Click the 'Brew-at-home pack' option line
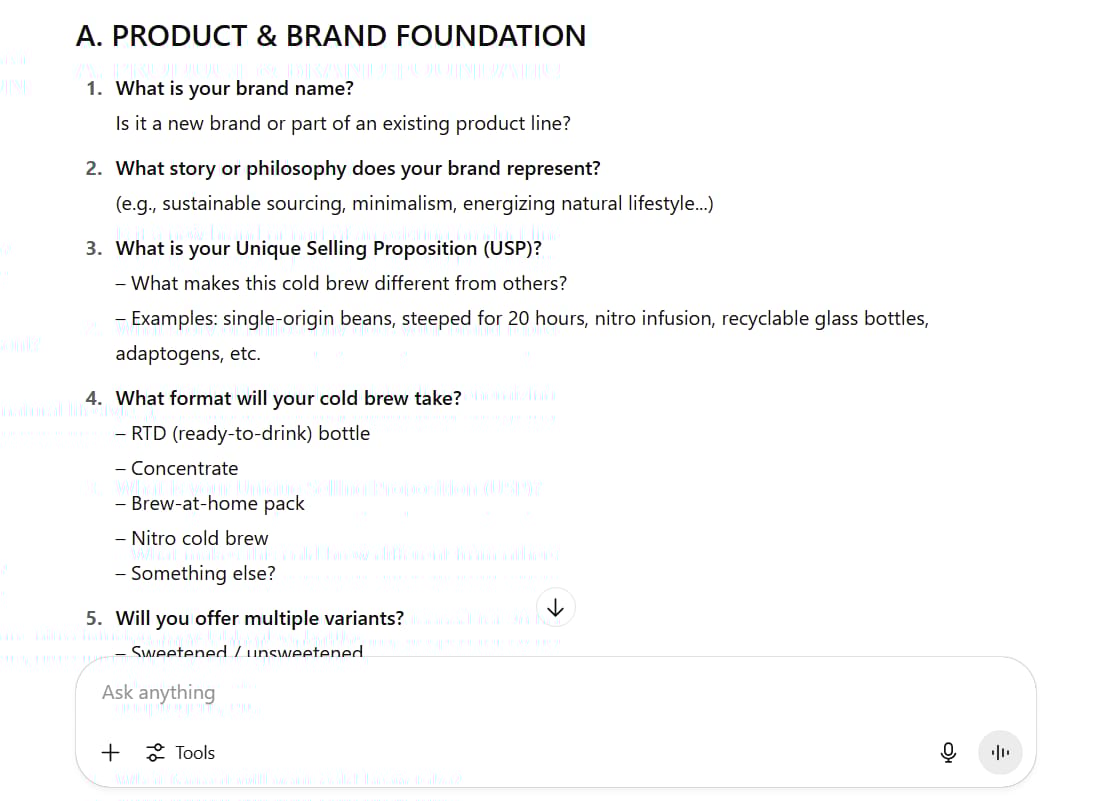The height and width of the screenshot is (801, 1120). [x=210, y=504]
